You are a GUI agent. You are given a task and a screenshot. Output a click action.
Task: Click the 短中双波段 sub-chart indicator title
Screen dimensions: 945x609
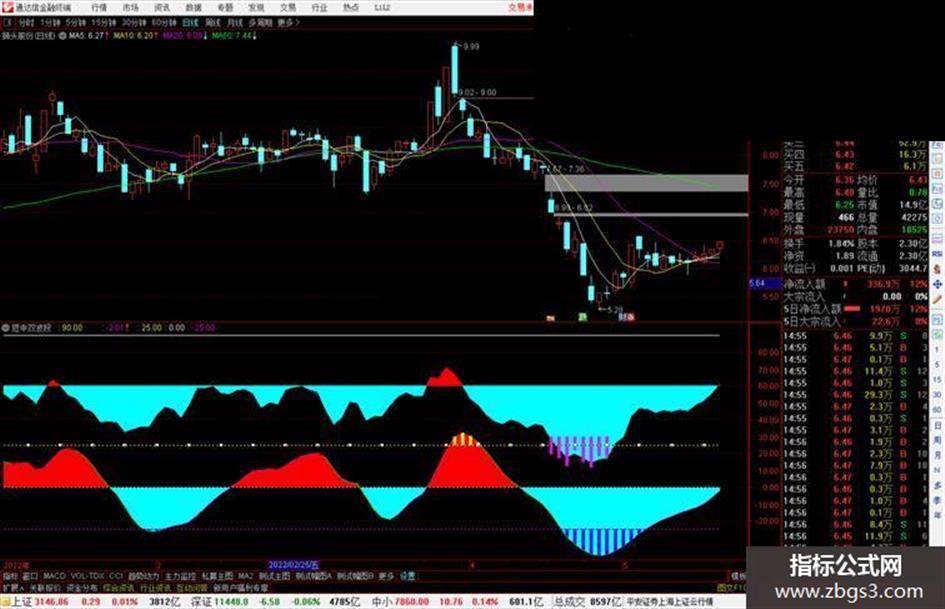pyautogui.click(x=31, y=328)
